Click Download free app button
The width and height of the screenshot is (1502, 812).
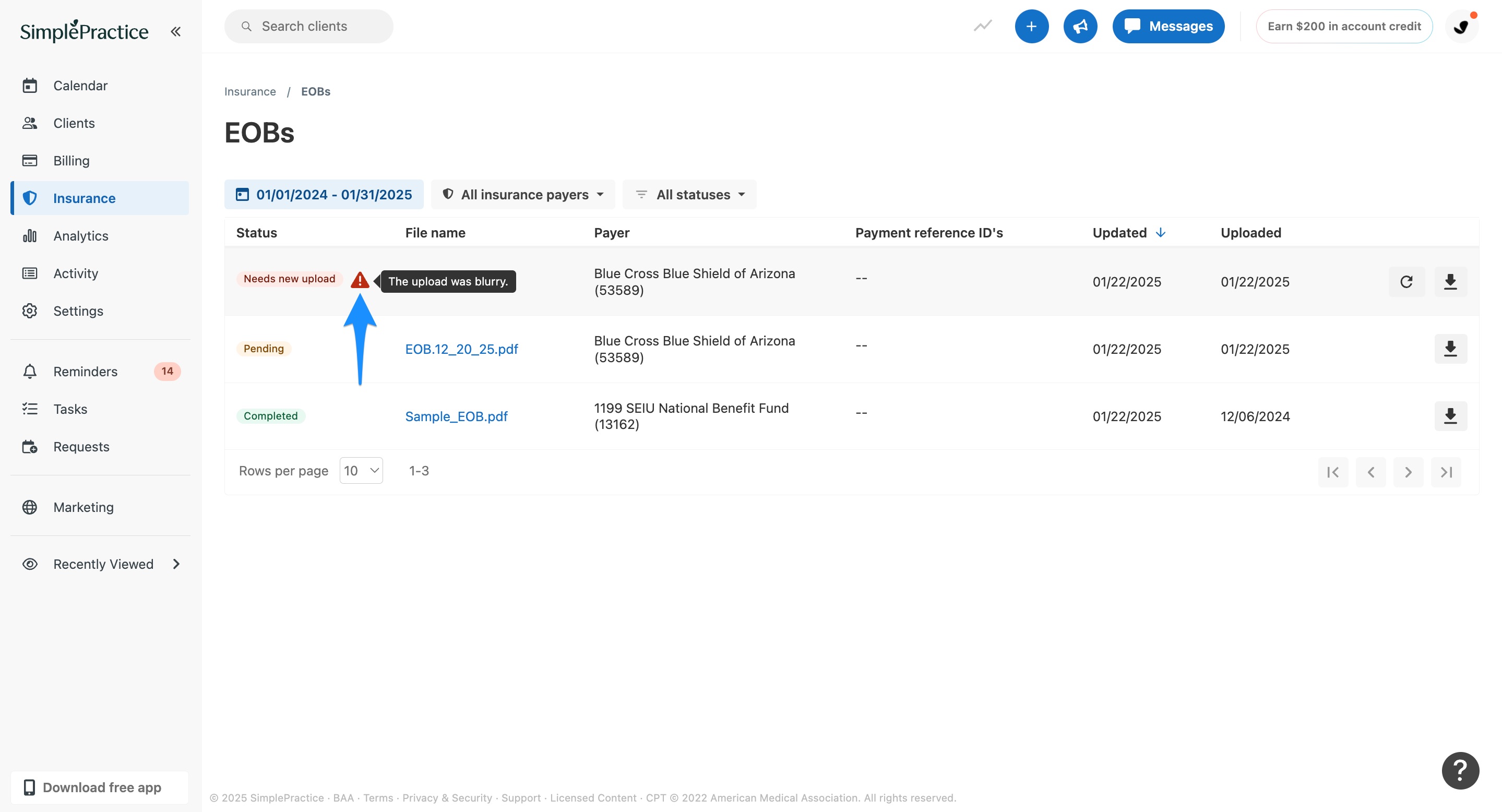point(100,787)
